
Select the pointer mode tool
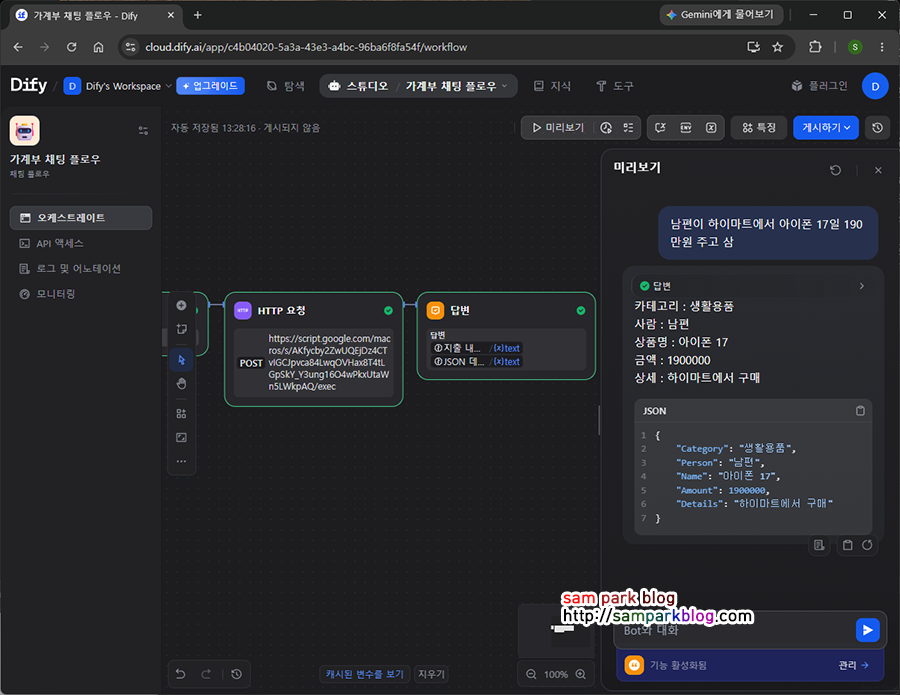pyautogui.click(x=181, y=360)
